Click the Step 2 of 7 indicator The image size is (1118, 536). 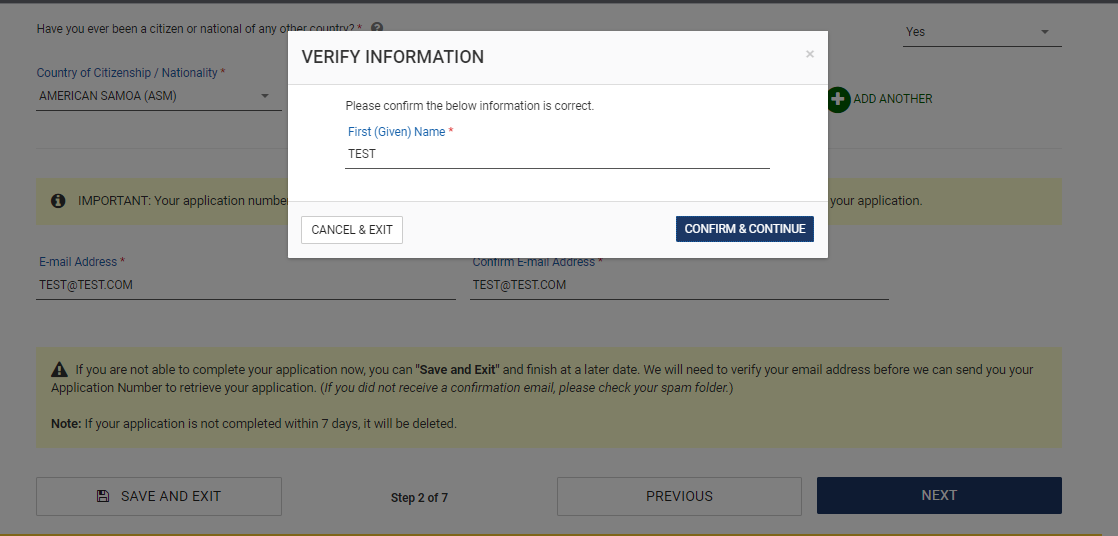pyautogui.click(x=419, y=497)
